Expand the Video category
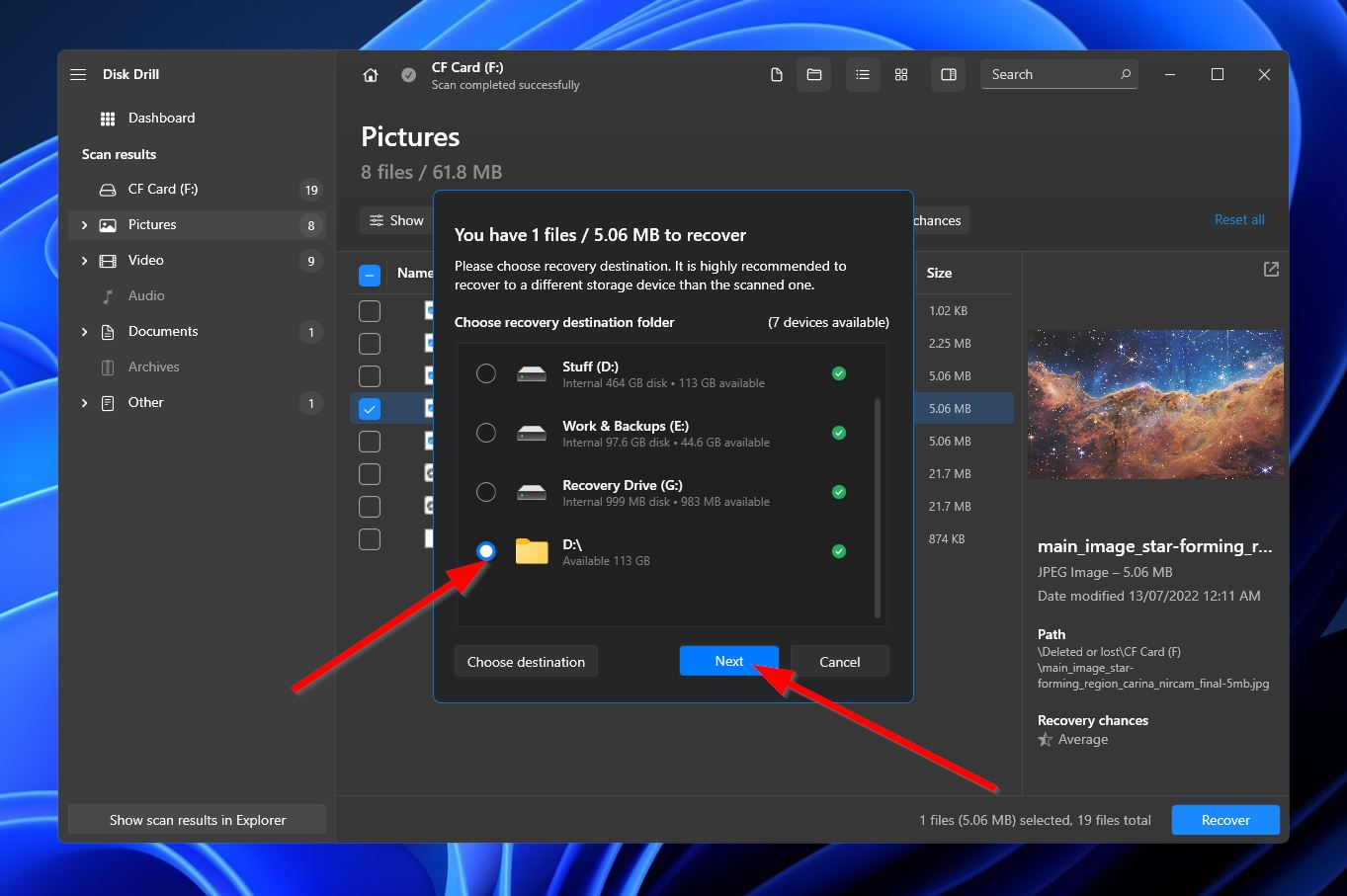Image resolution: width=1347 pixels, height=896 pixels. click(84, 261)
